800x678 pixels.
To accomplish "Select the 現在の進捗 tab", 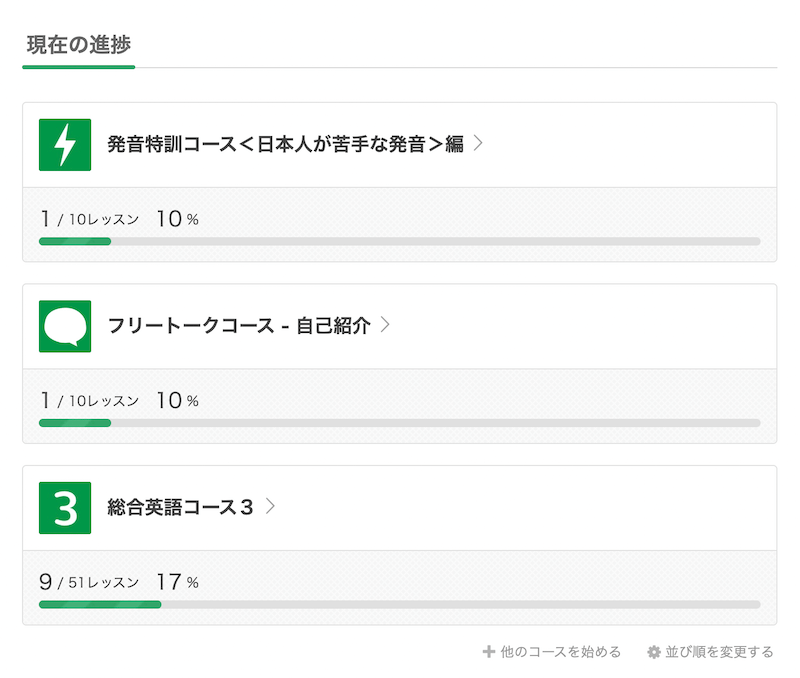I will click(79, 45).
